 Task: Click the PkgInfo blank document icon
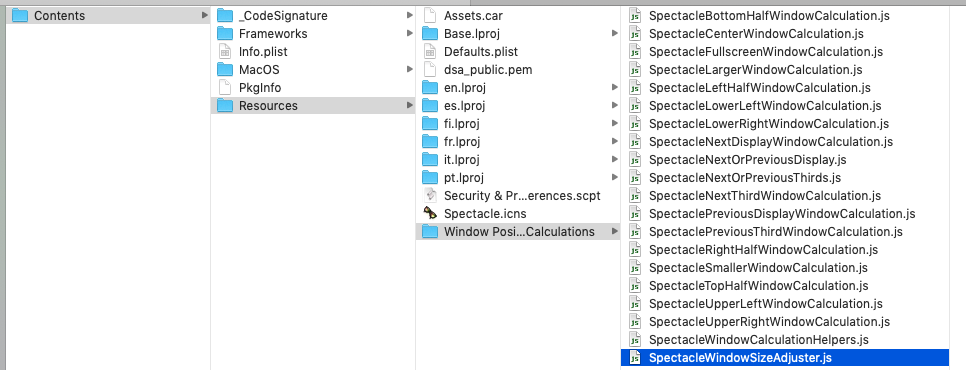[x=225, y=87]
